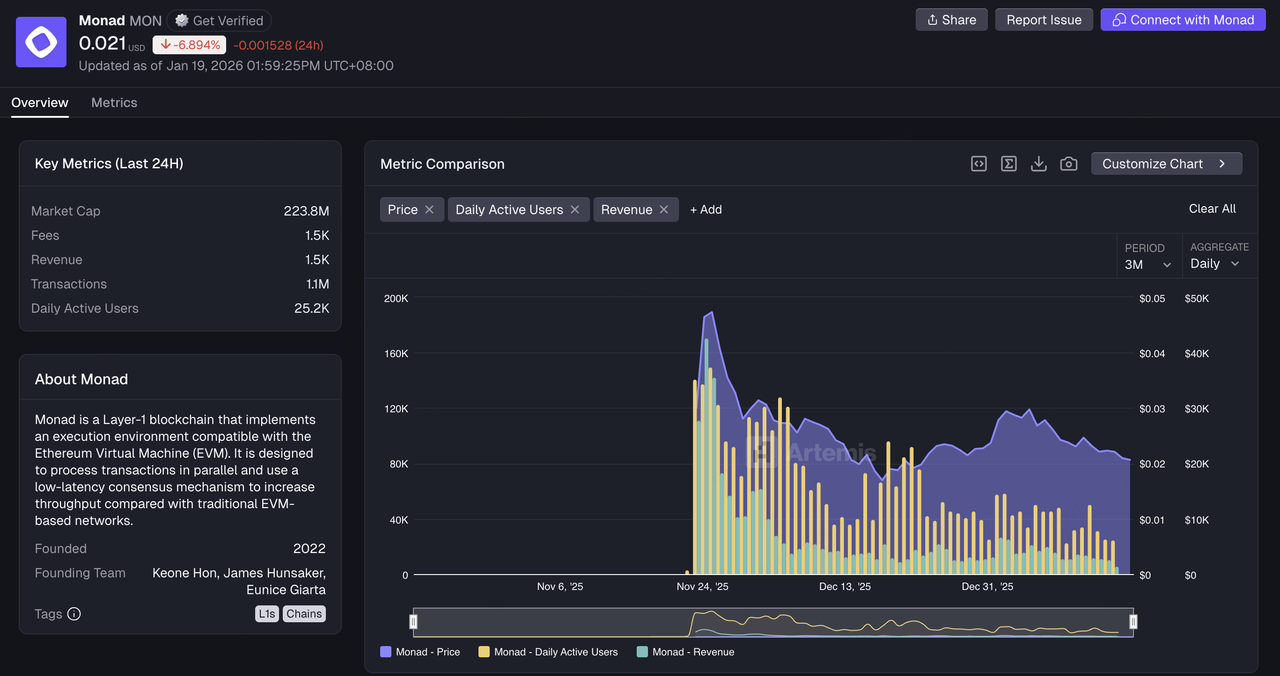Remove the Revenue metric chip

(664, 210)
